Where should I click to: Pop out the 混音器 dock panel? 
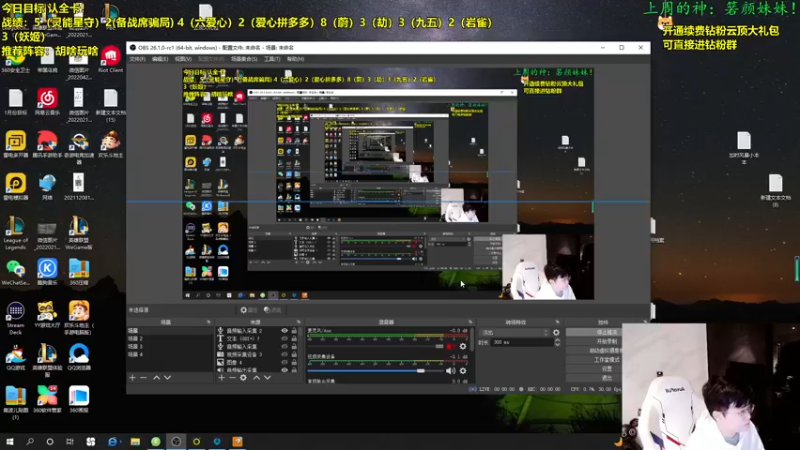pos(470,322)
